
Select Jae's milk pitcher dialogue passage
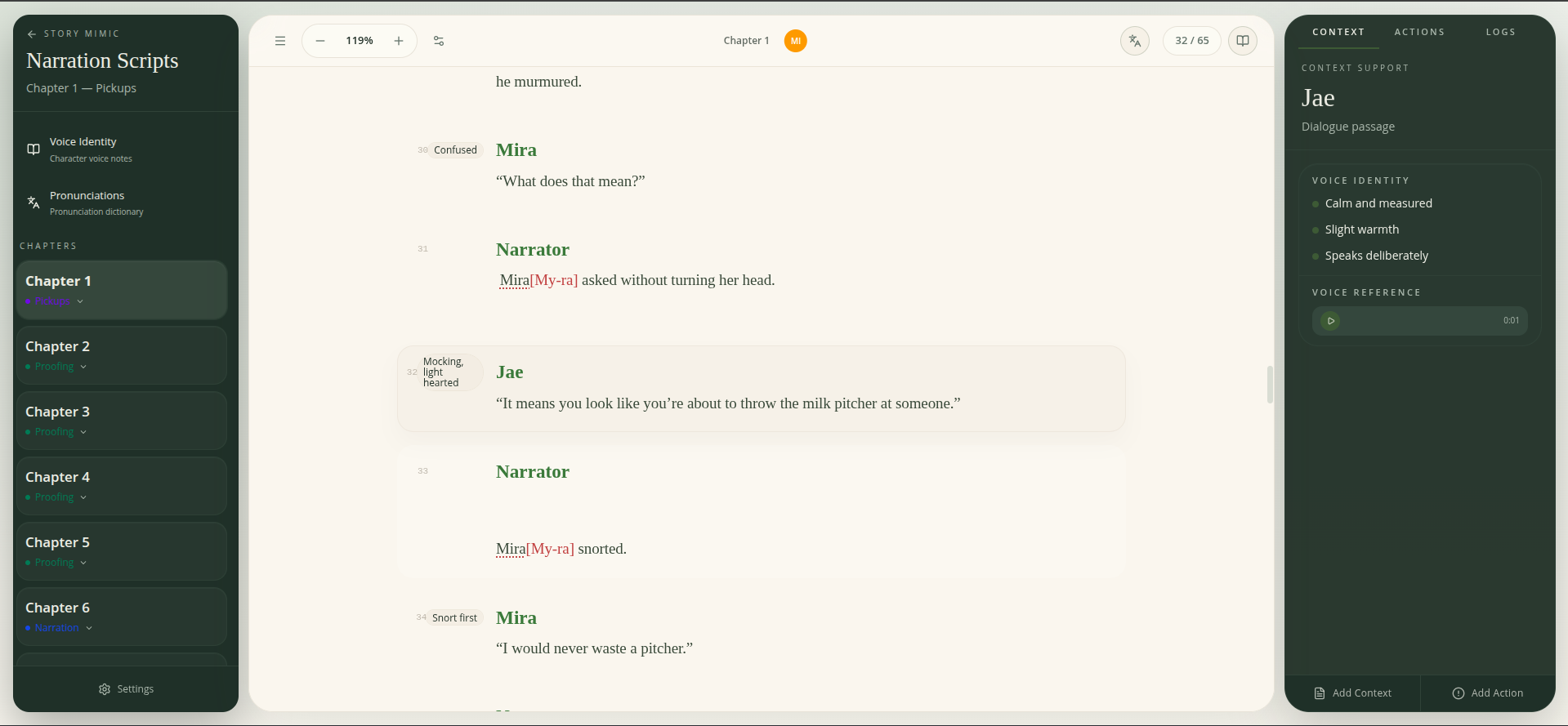(x=762, y=389)
